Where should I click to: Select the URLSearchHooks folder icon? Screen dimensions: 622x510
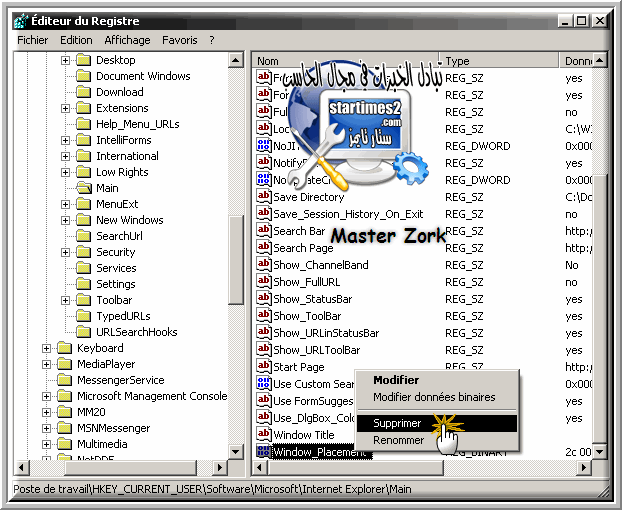tap(83, 332)
